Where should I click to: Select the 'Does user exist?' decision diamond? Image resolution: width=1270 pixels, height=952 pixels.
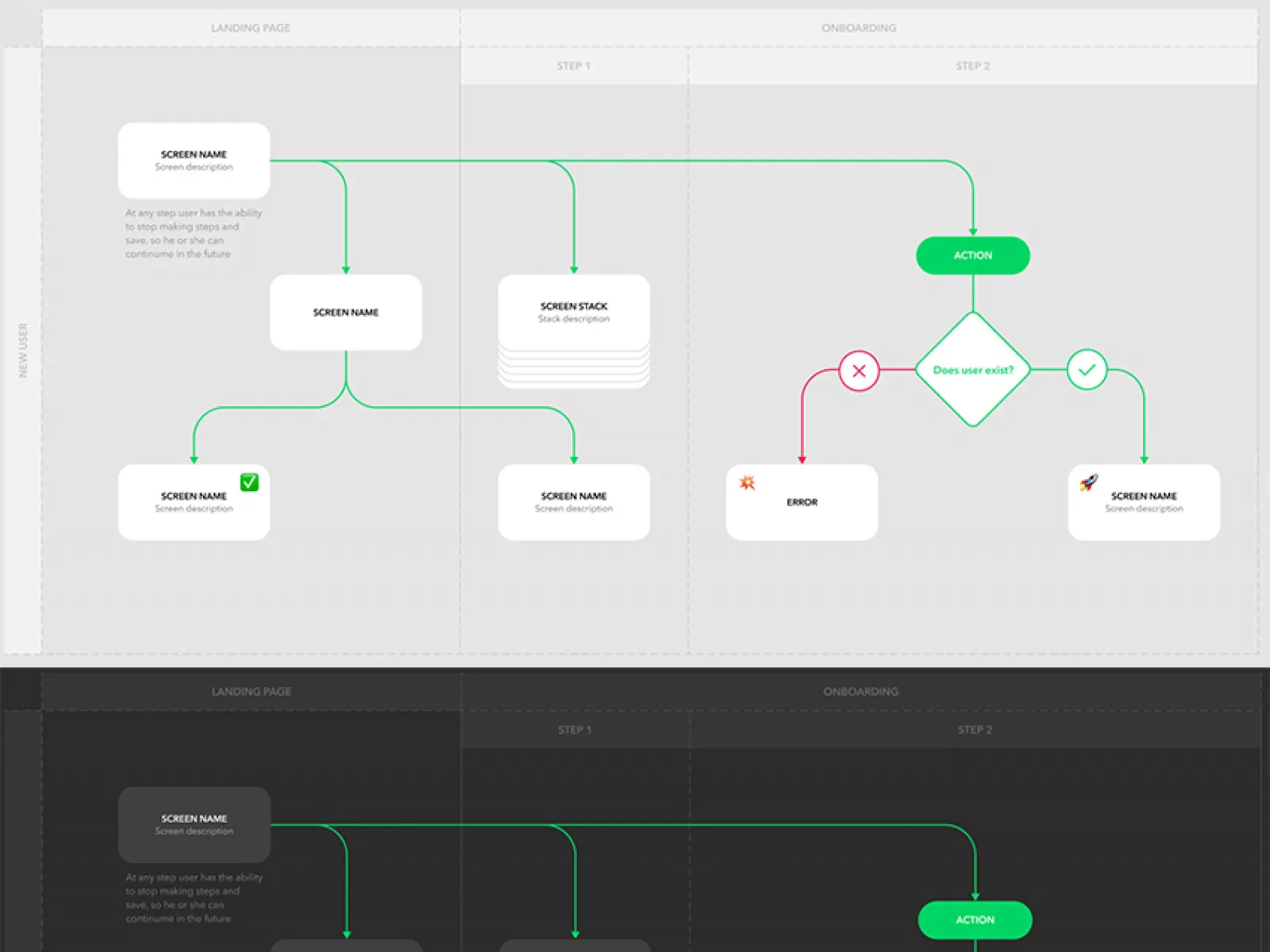coord(972,370)
